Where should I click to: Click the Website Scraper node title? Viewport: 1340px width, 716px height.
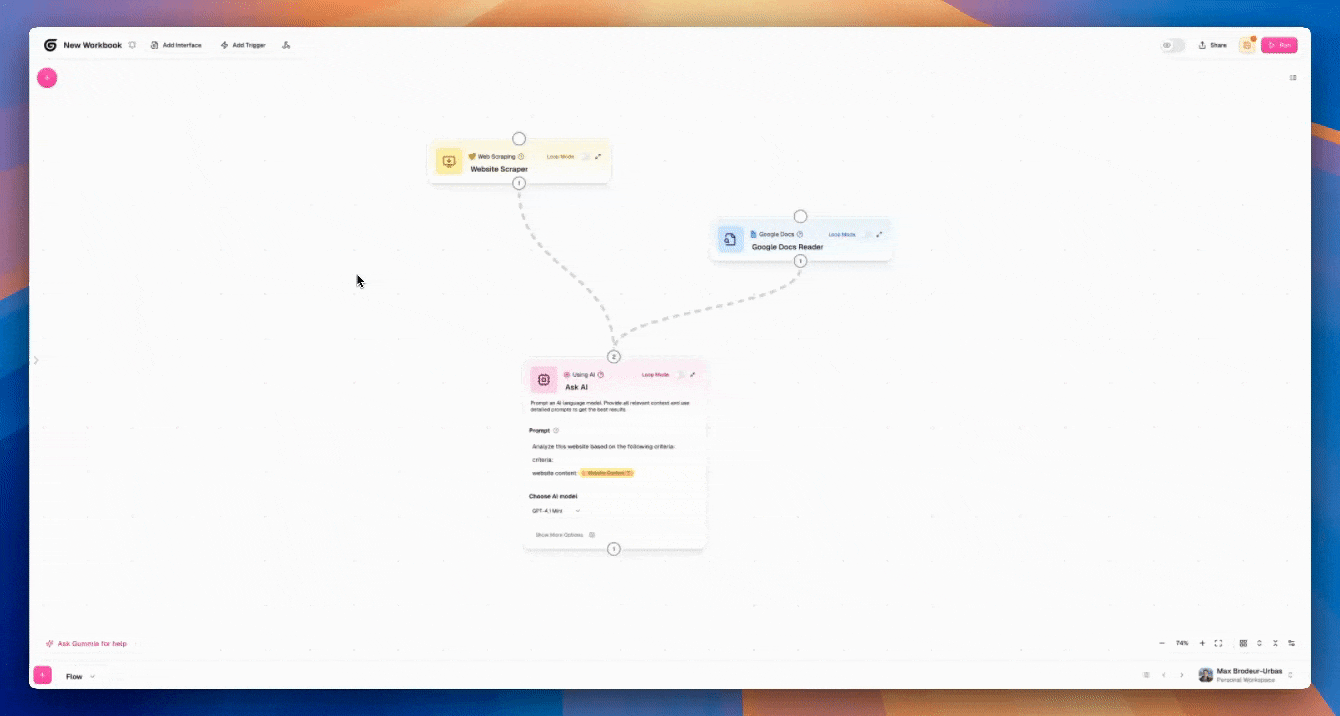499,169
